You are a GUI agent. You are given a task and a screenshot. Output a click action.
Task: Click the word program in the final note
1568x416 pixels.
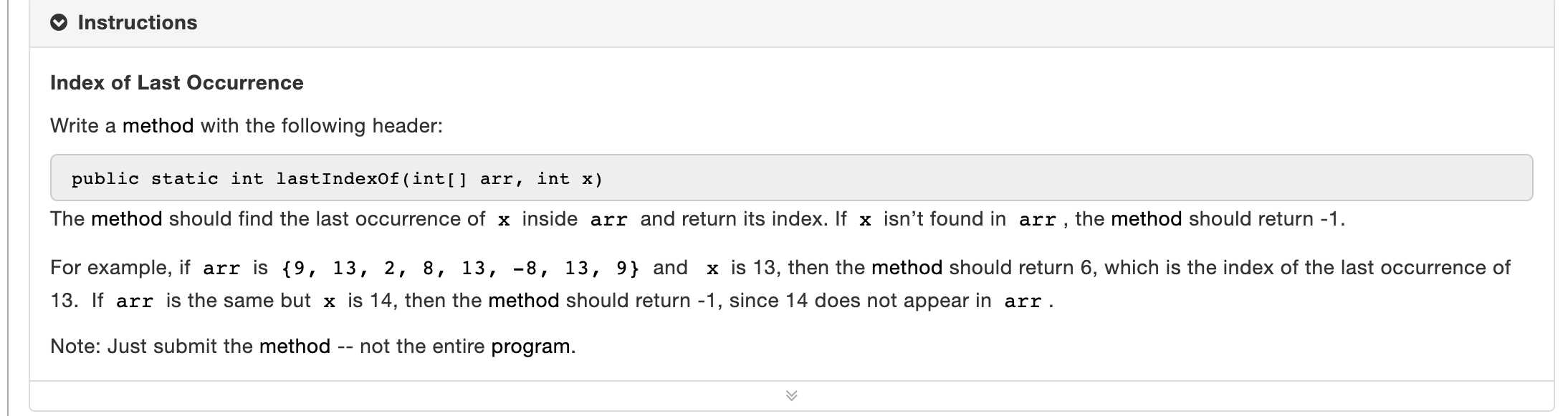[x=534, y=345]
